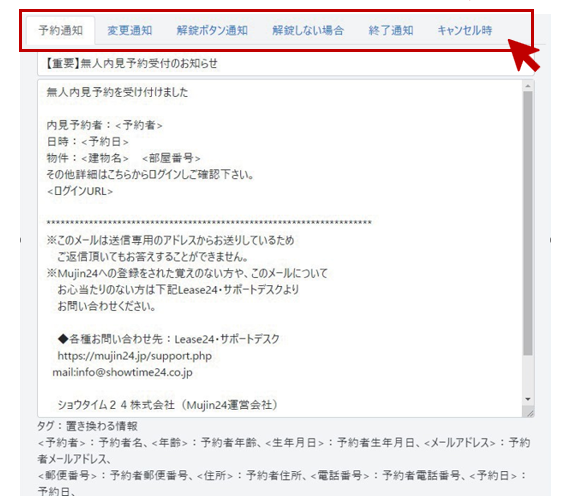Click the textarea resize handle corner
The width and height of the screenshot is (578, 500).
pyautogui.click(x=529, y=413)
